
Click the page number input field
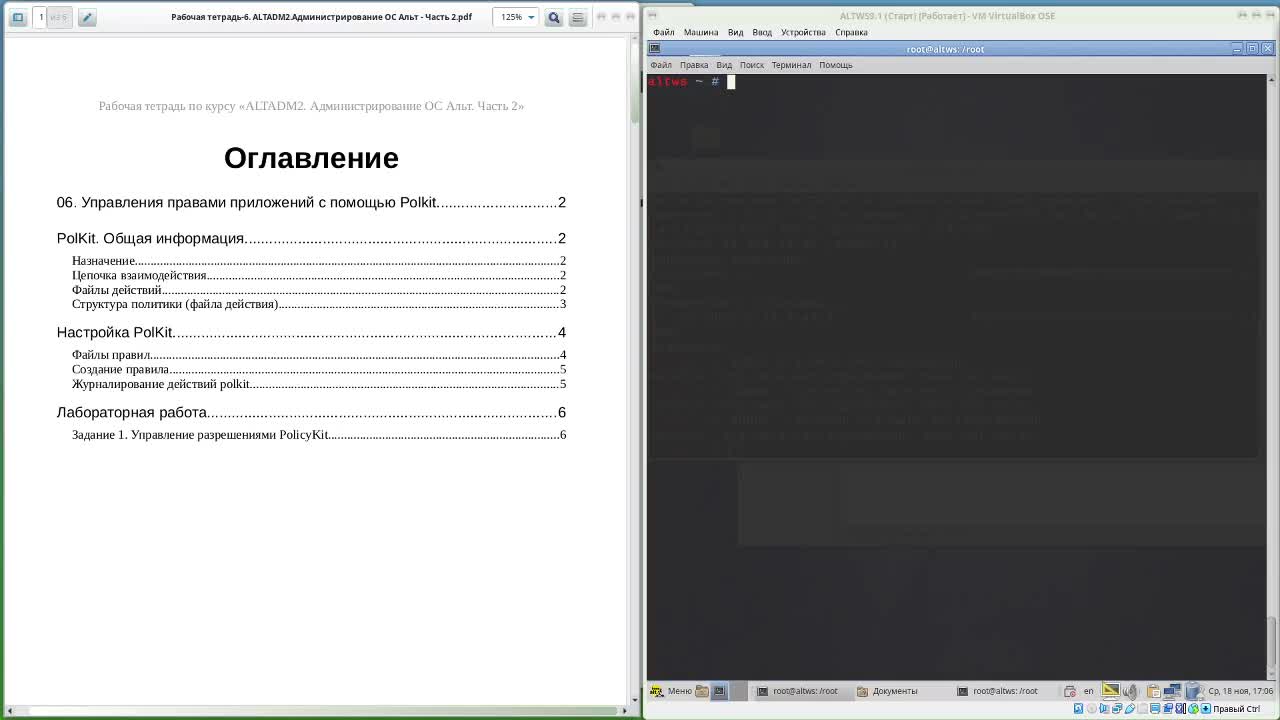tap(41, 17)
